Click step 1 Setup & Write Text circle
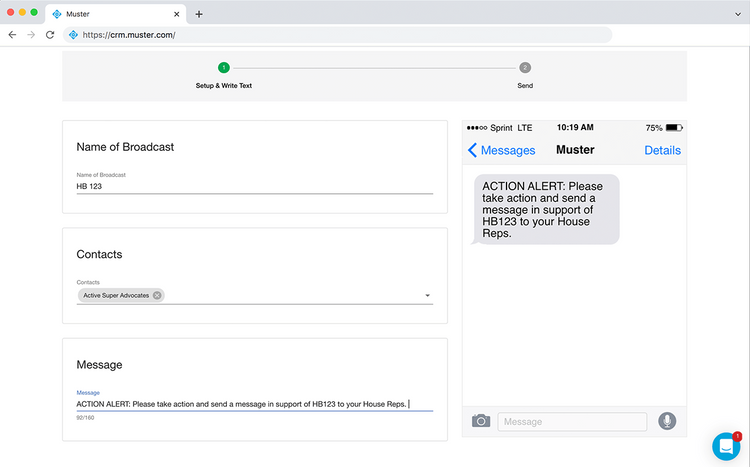Image resolution: width=750 pixels, height=467 pixels. click(223, 67)
